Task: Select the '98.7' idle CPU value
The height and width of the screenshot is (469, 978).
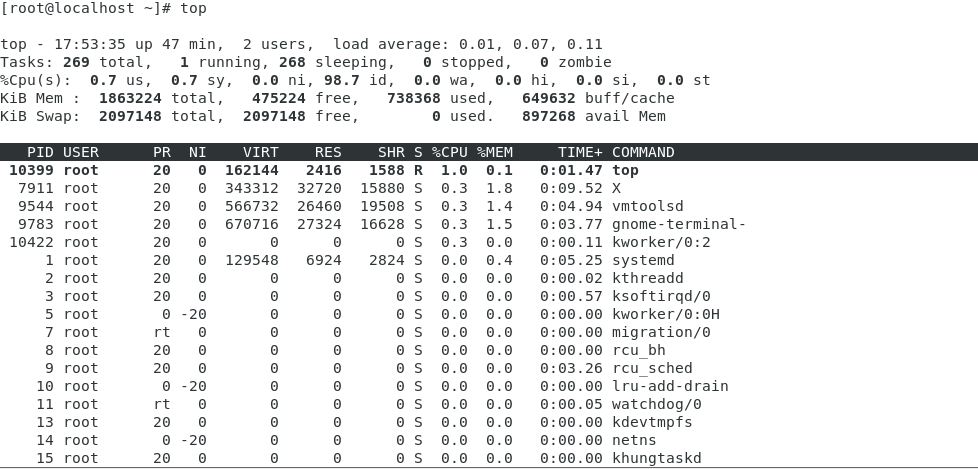Action: [342, 80]
